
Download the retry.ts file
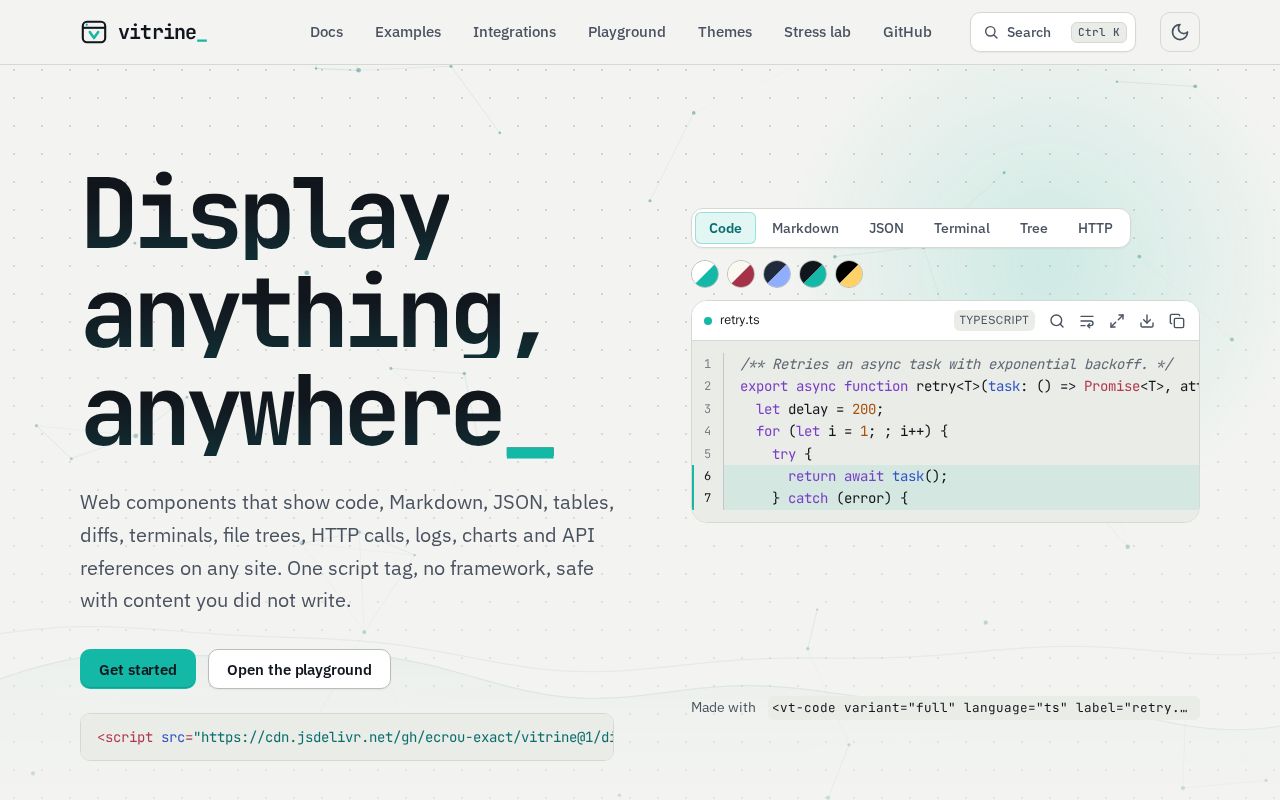(1147, 321)
